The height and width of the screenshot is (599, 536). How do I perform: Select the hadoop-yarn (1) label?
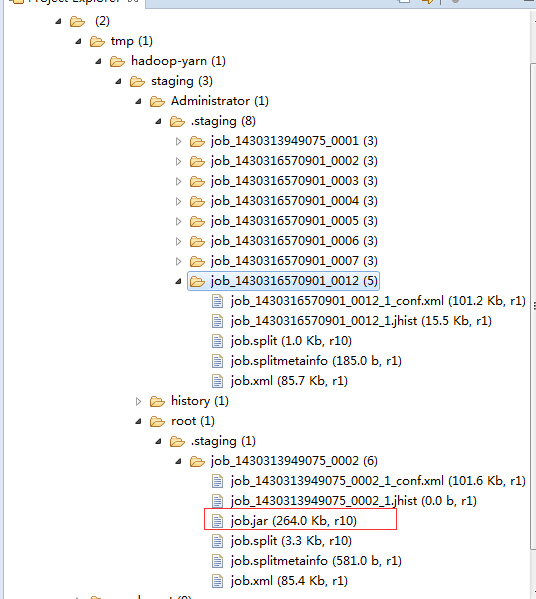[178, 61]
